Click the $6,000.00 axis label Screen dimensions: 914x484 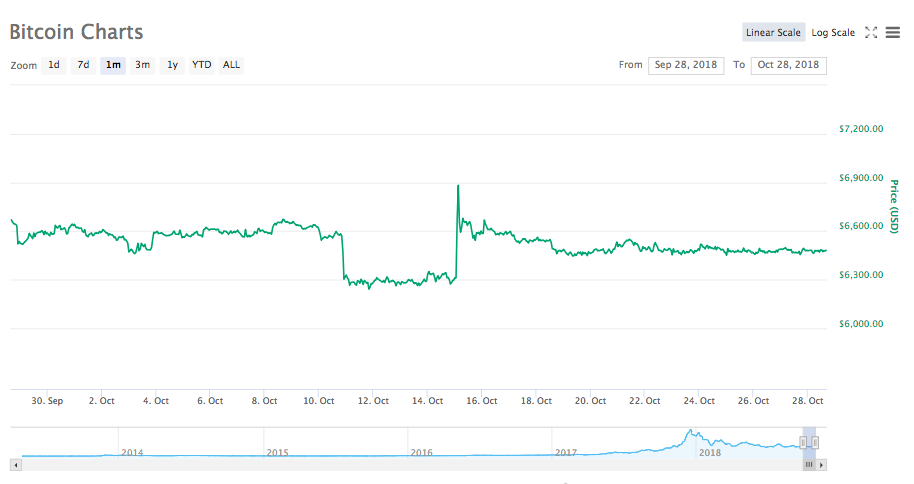[861, 324]
